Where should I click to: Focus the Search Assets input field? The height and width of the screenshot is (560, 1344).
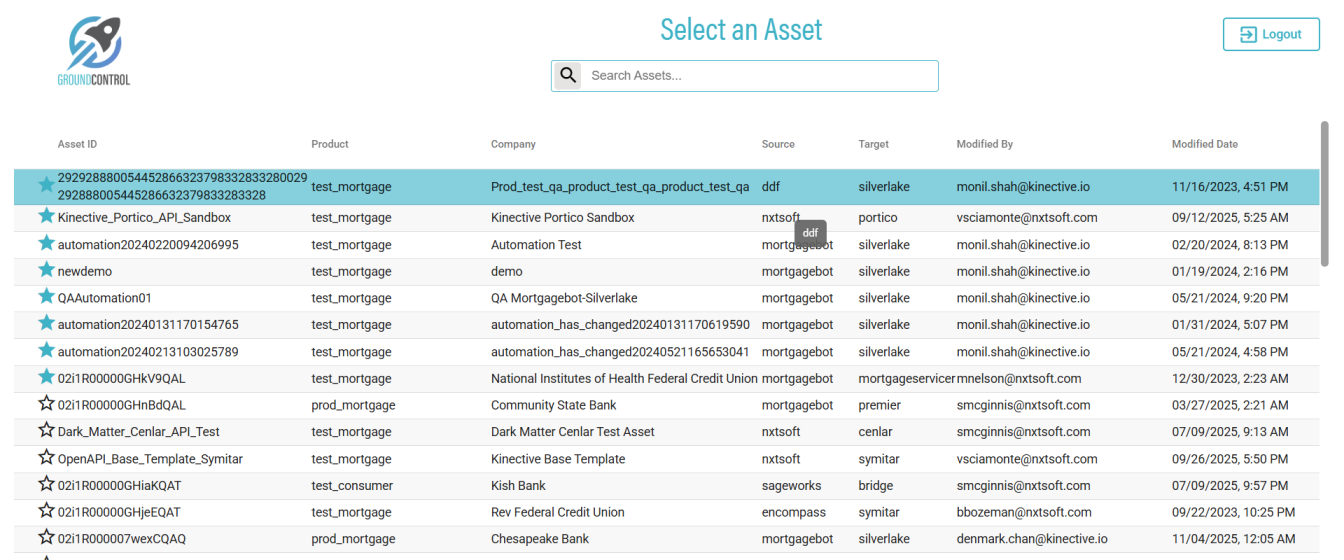tap(760, 75)
